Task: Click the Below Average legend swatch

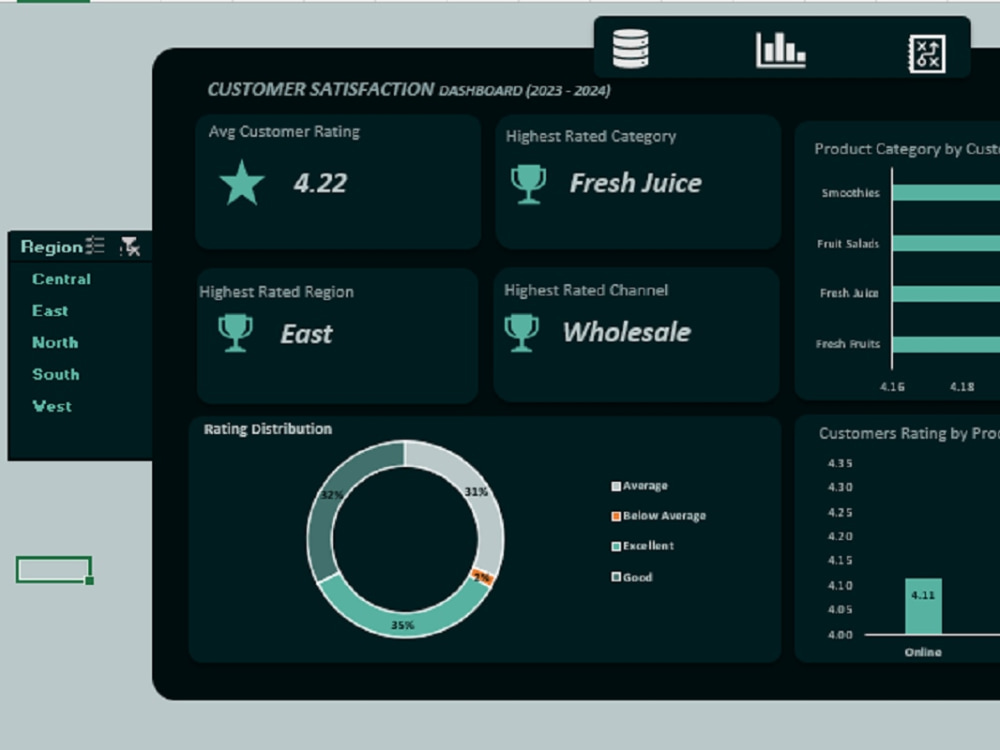Action: 616,516
